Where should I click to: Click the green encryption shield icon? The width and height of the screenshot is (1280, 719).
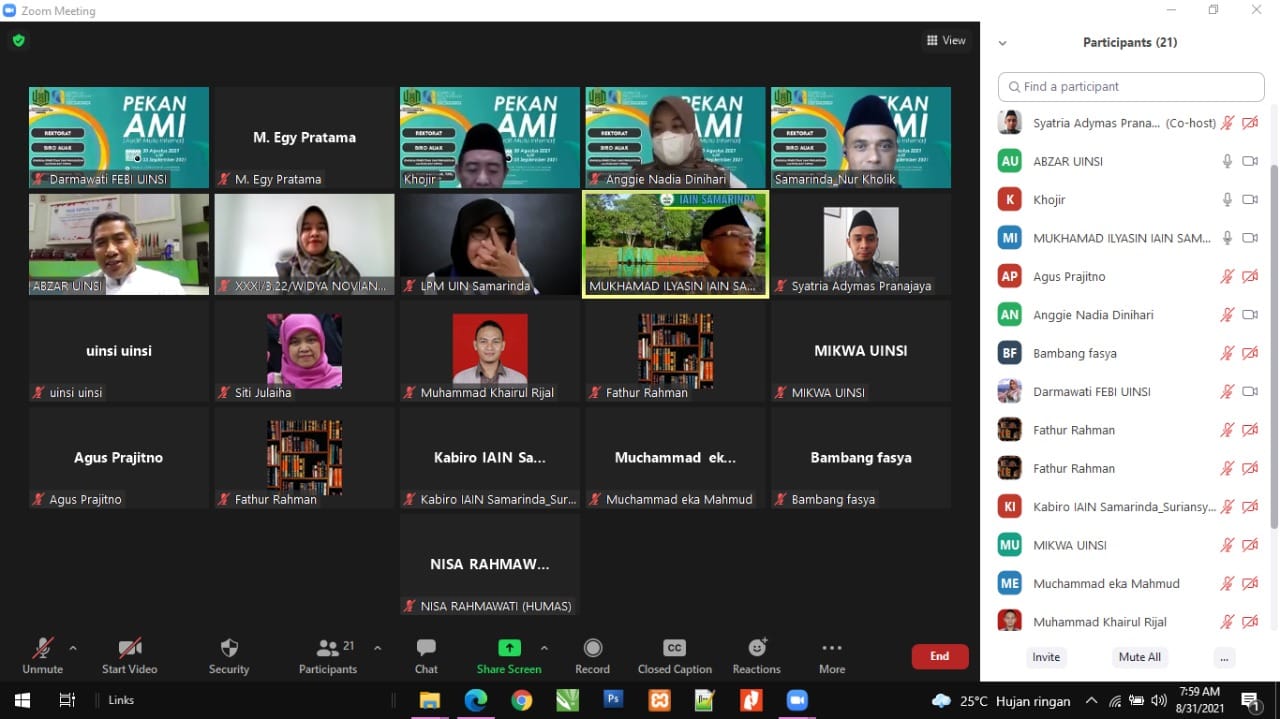coord(18,41)
